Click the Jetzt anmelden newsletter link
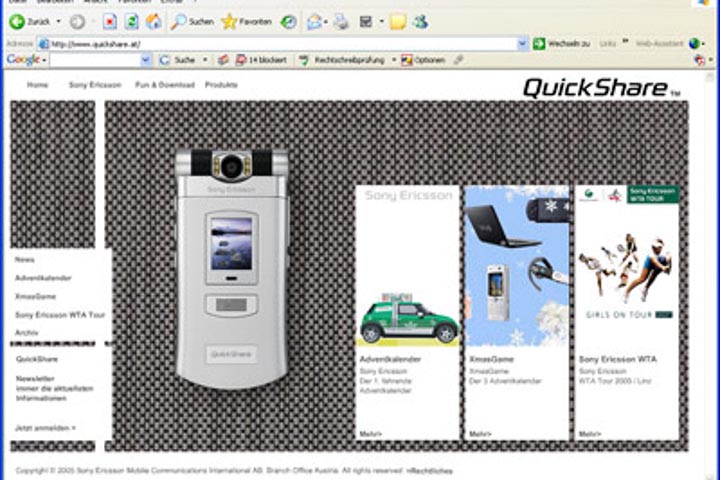The width and height of the screenshot is (720, 480). [45, 428]
